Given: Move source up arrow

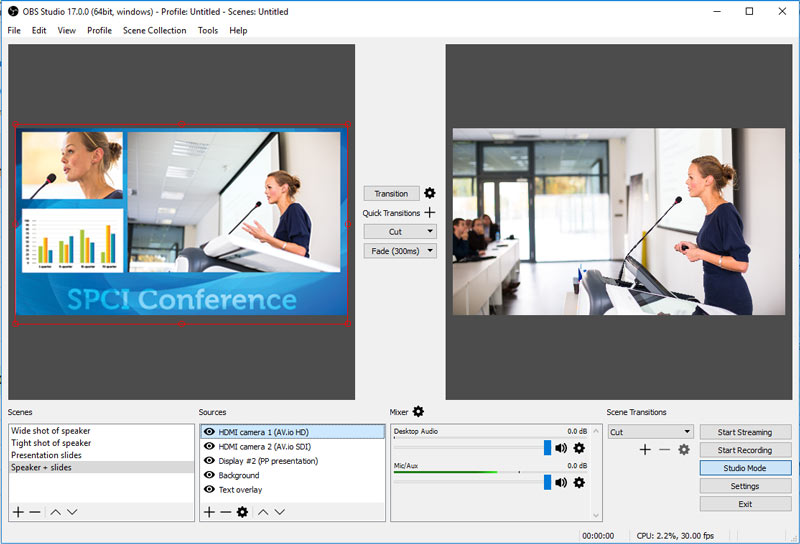Looking at the screenshot, I should click(263, 512).
